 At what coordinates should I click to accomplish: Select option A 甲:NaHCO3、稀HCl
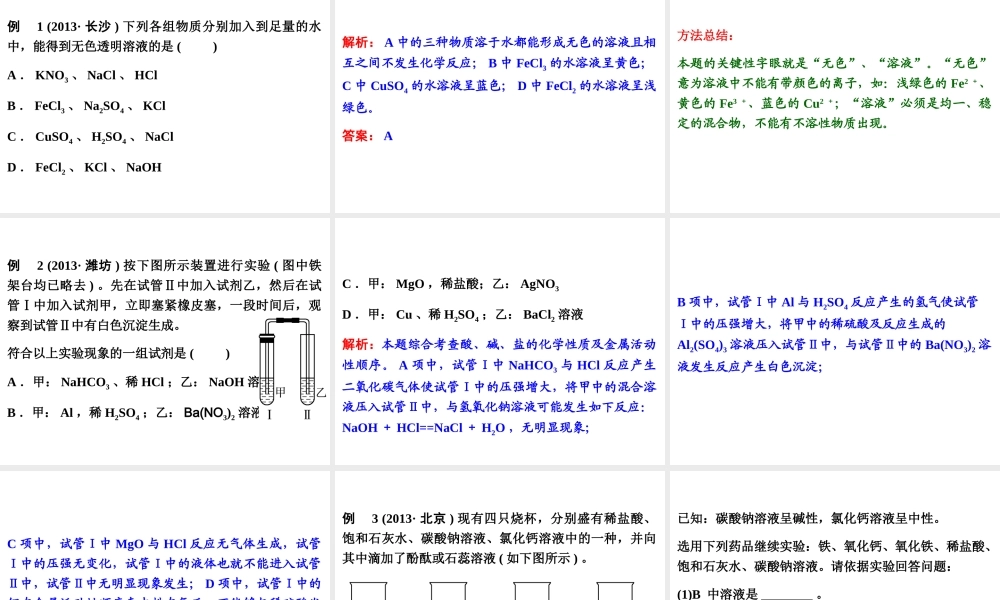[x=133, y=383]
